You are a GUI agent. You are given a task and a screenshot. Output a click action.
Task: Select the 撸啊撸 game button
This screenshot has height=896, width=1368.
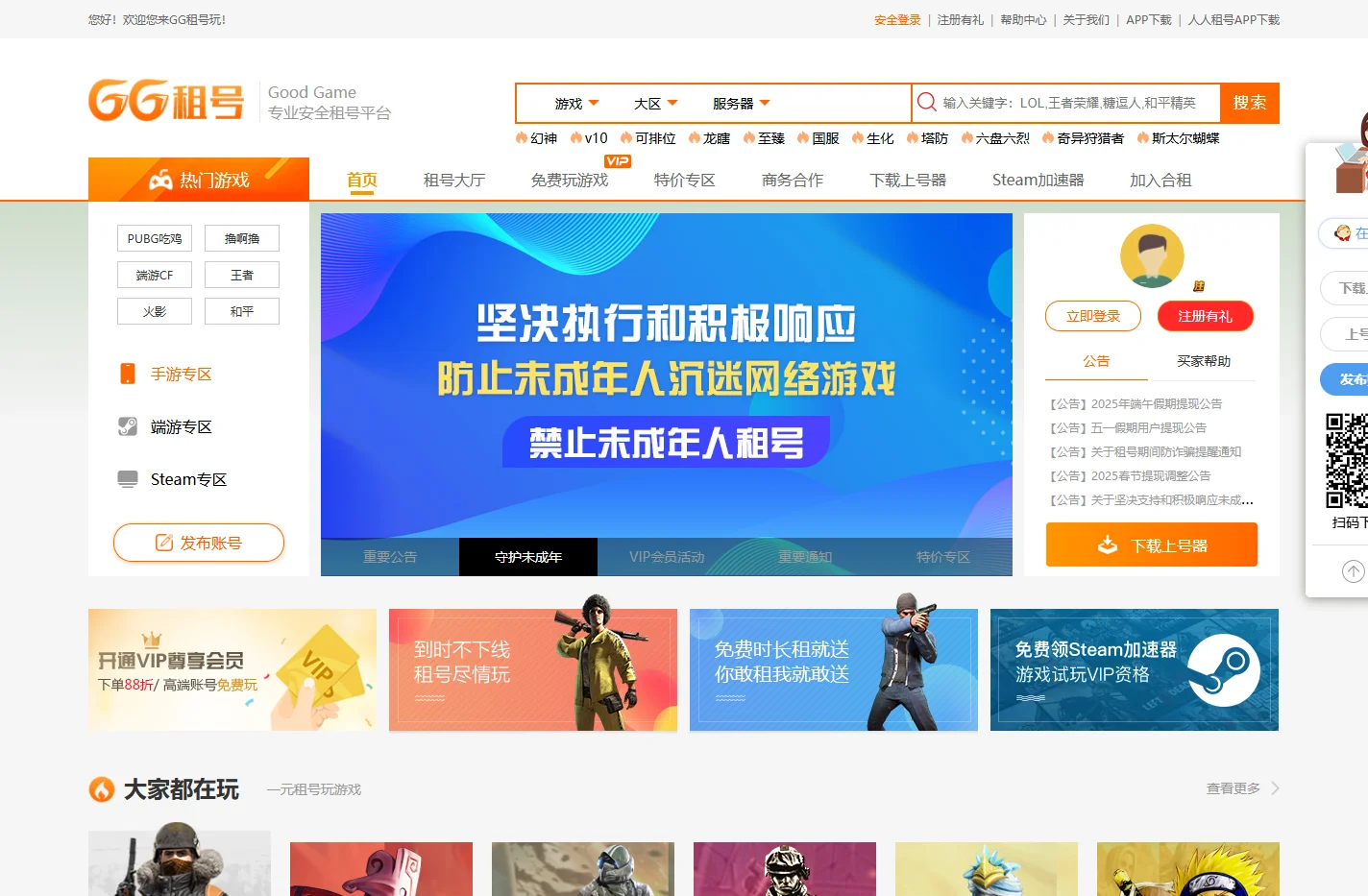[x=242, y=238]
